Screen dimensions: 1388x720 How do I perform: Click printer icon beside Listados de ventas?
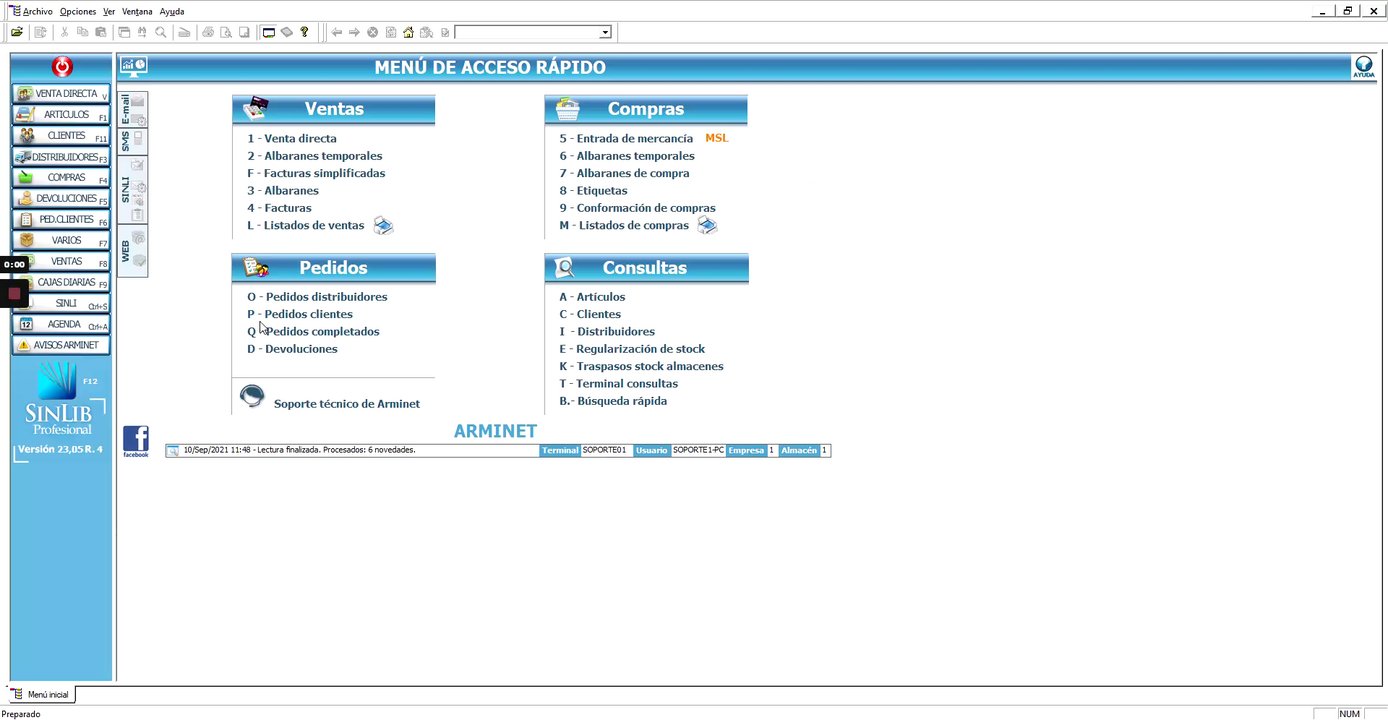click(384, 225)
